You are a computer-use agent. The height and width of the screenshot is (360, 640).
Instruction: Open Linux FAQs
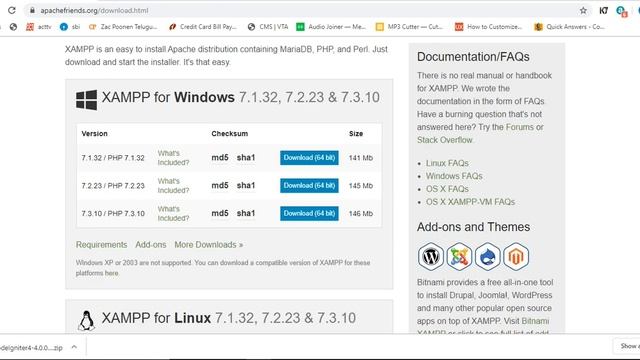(447, 163)
